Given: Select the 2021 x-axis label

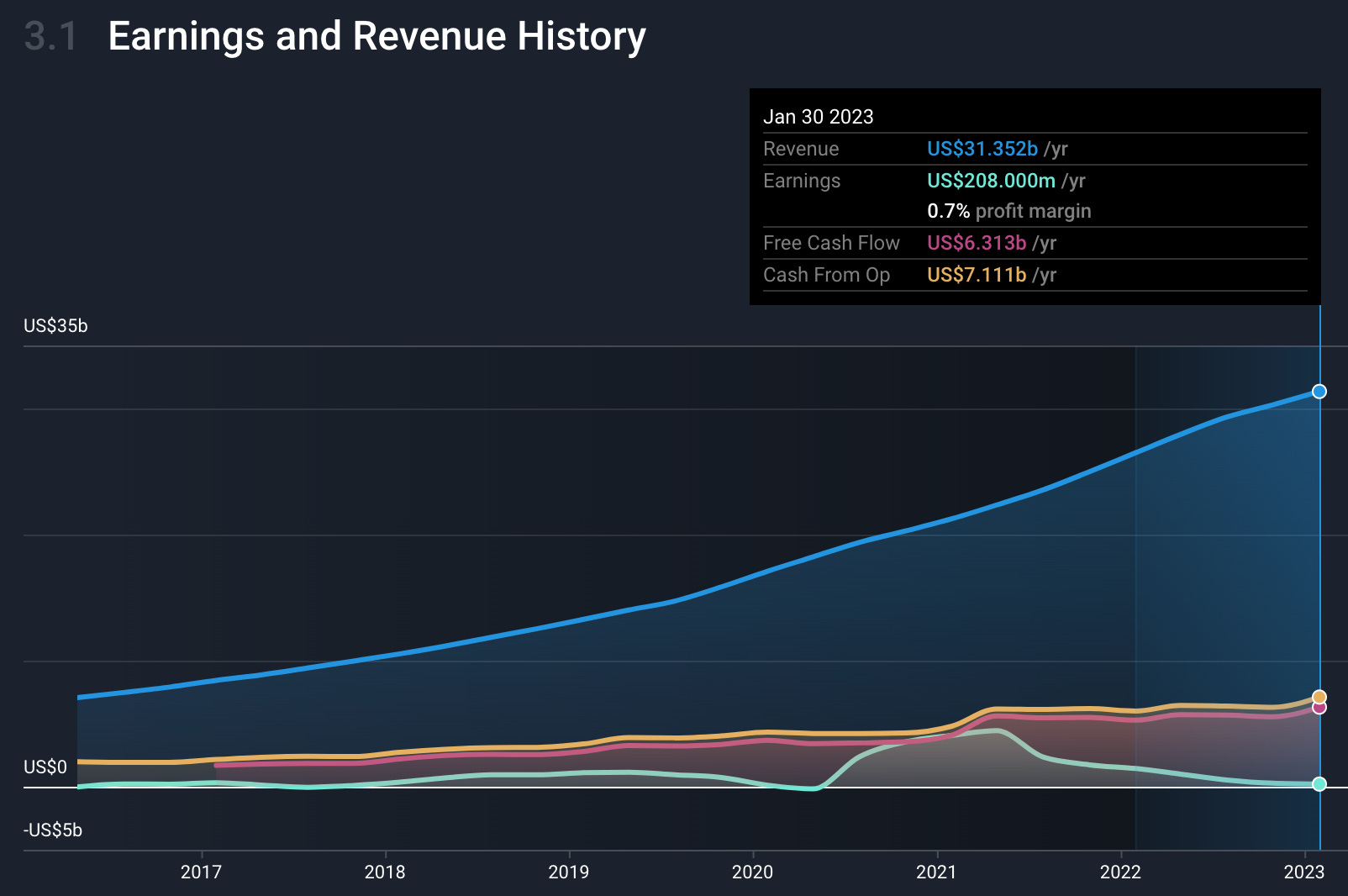Looking at the screenshot, I should click(936, 872).
